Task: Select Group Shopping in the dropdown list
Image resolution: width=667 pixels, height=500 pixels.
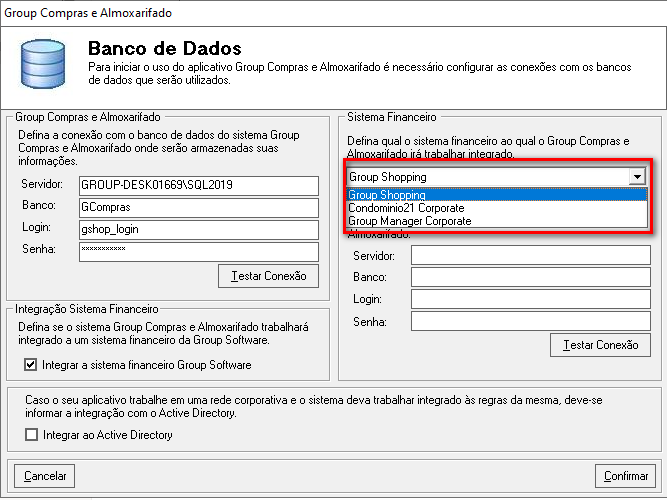Action: tap(497, 195)
